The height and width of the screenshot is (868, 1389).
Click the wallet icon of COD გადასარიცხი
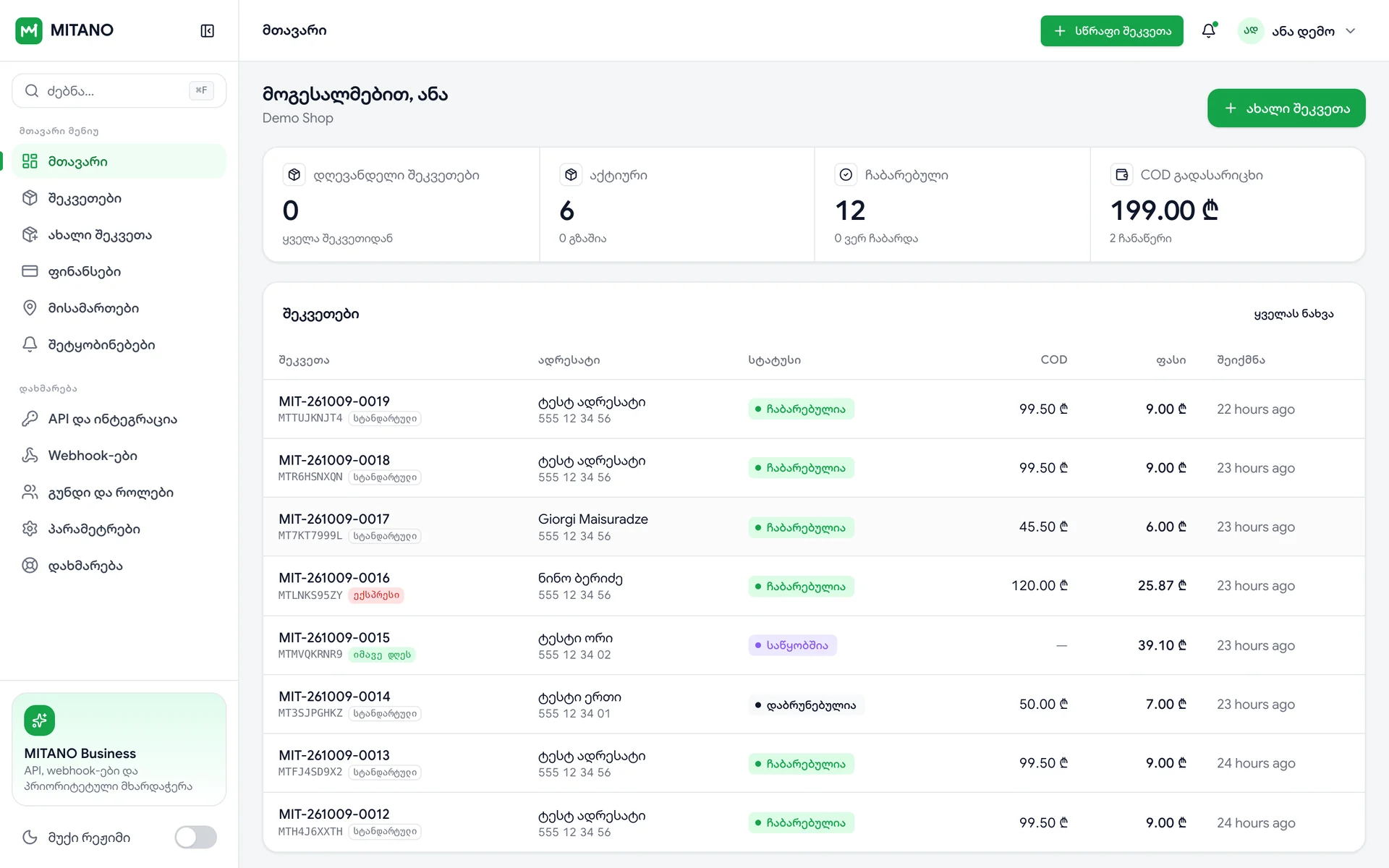tap(1121, 175)
